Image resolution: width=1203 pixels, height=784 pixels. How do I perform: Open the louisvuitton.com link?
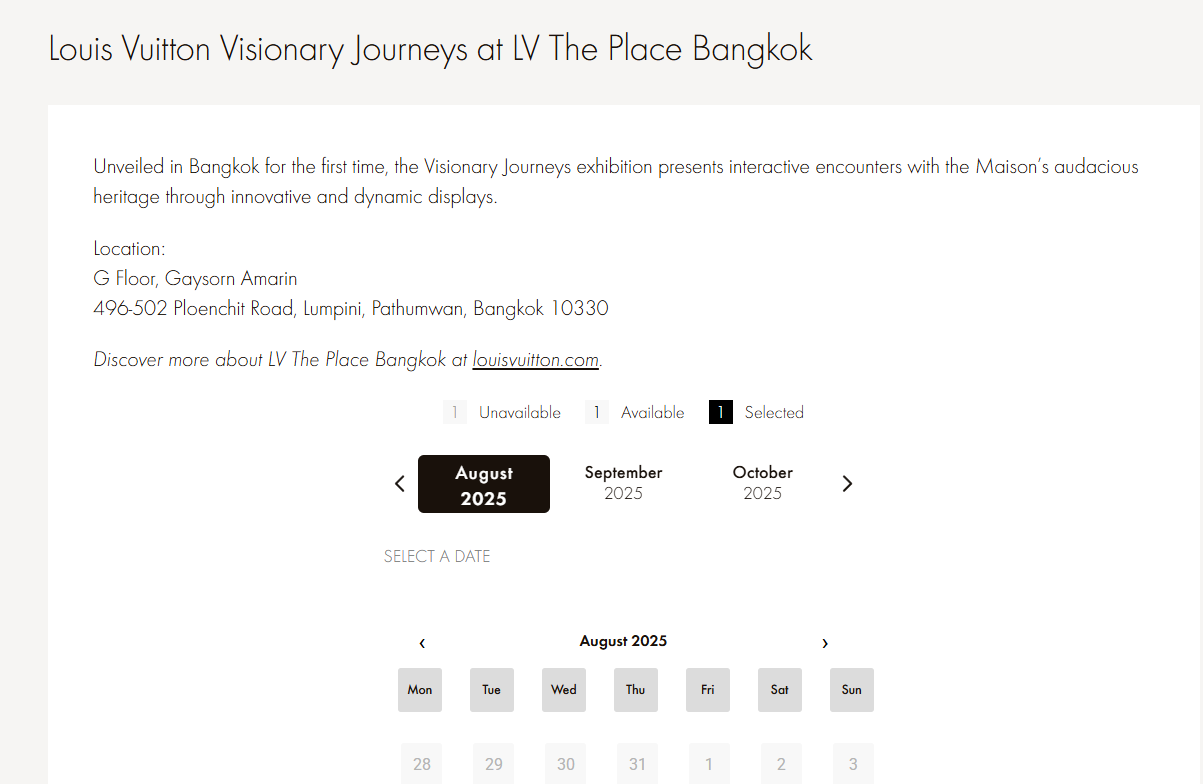(536, 359)
